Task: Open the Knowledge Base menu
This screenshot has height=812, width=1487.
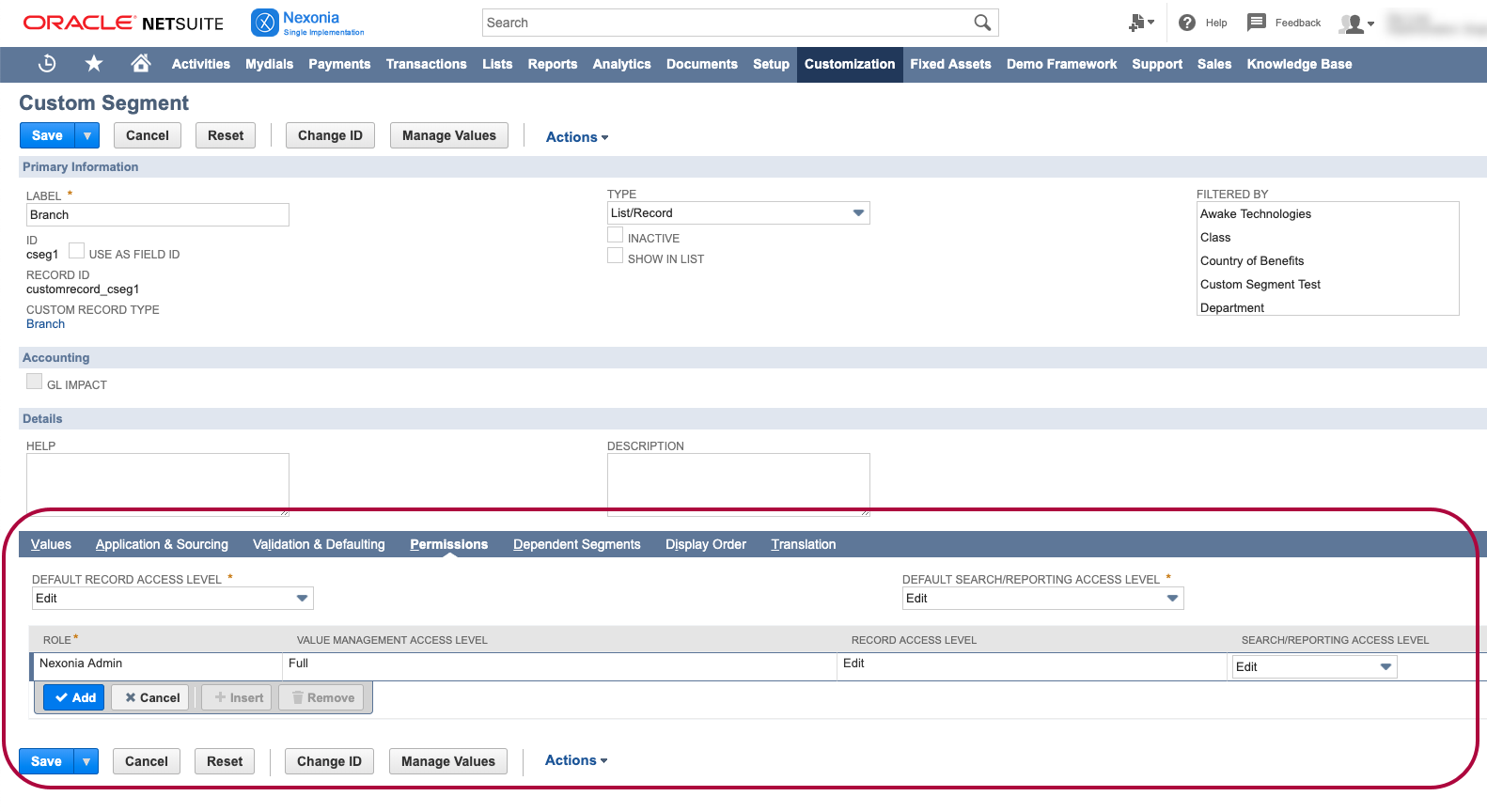Action: coord(1299,64)
